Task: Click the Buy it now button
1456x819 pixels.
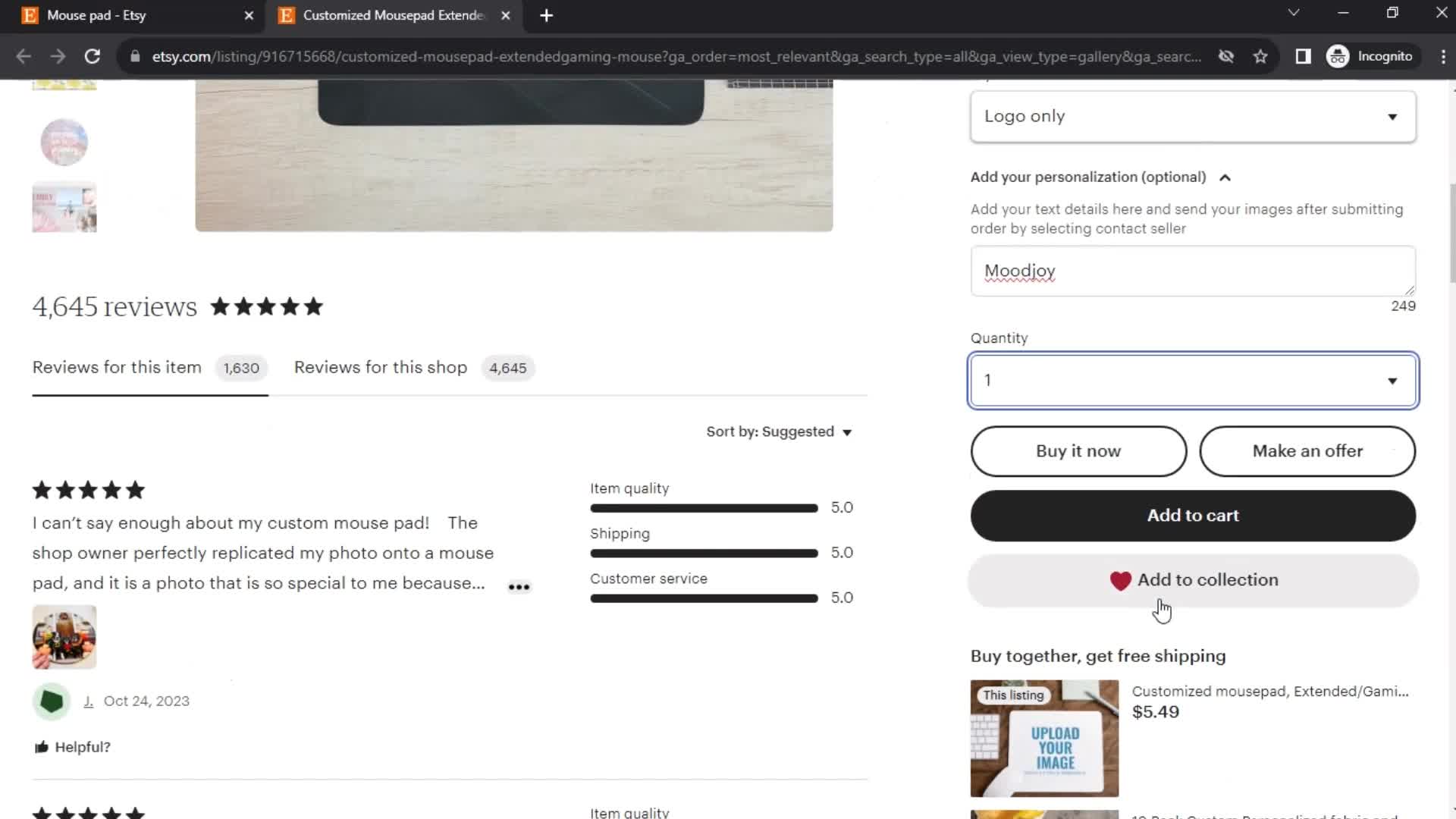Action: tap(1079, 451)
